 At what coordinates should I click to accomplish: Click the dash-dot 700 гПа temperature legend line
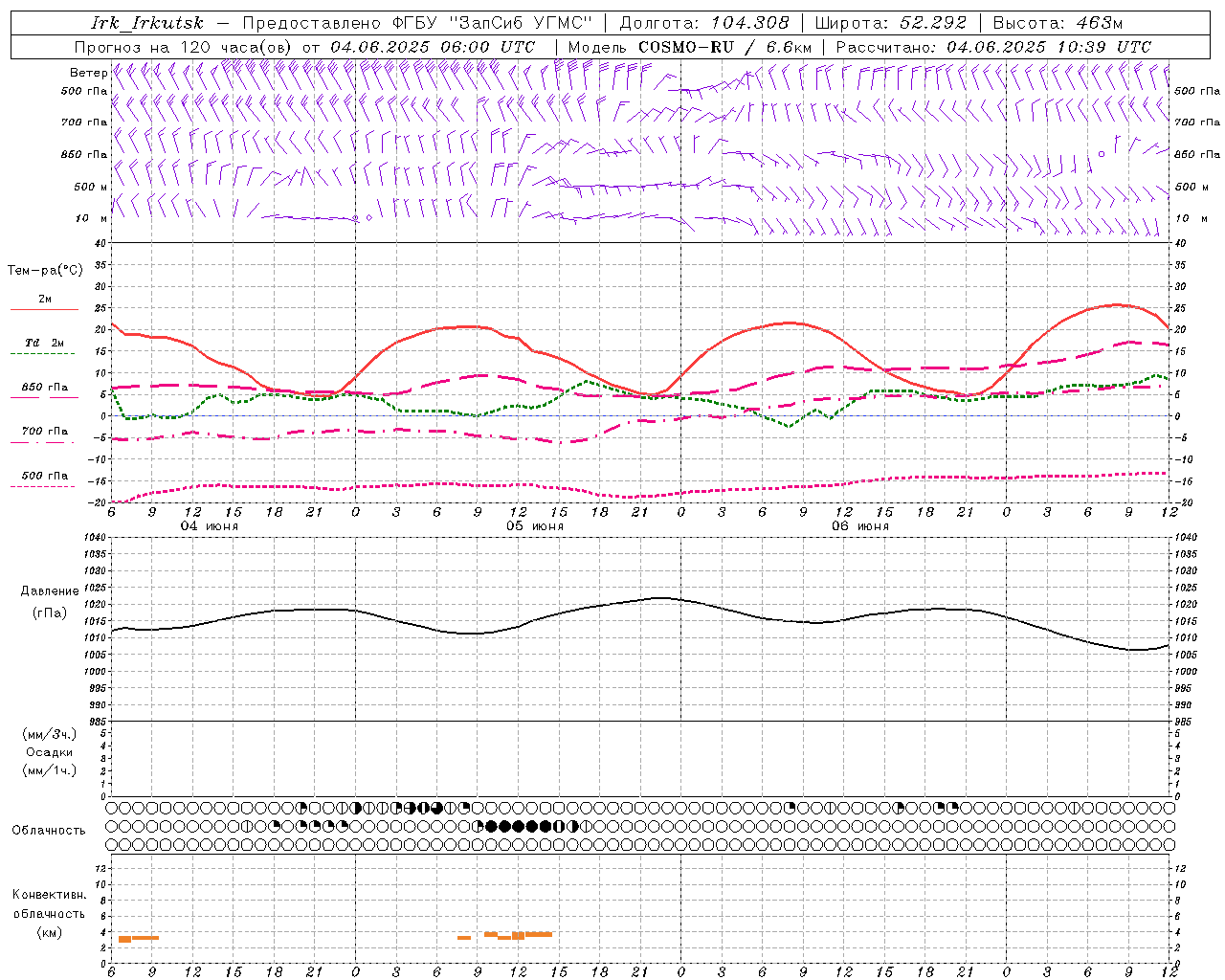[44, 441]
